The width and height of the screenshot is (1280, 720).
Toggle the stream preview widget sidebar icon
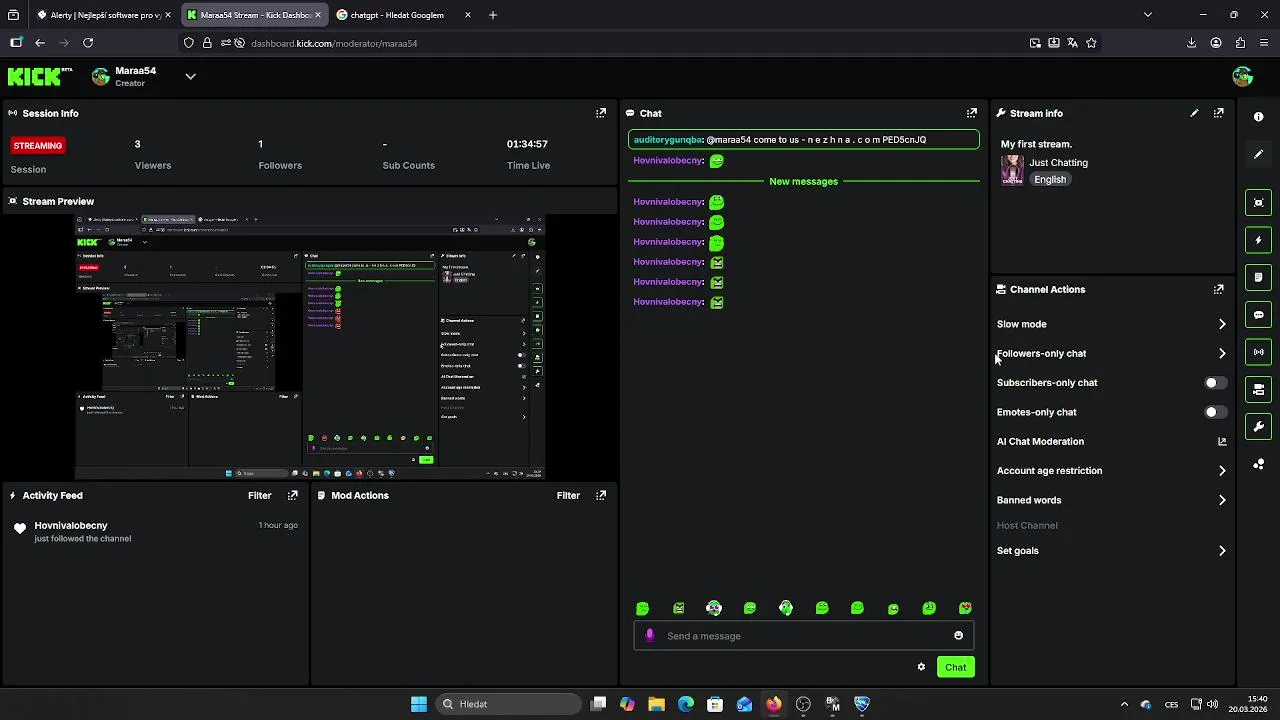pyautogui.click(x=1258, y=203)
